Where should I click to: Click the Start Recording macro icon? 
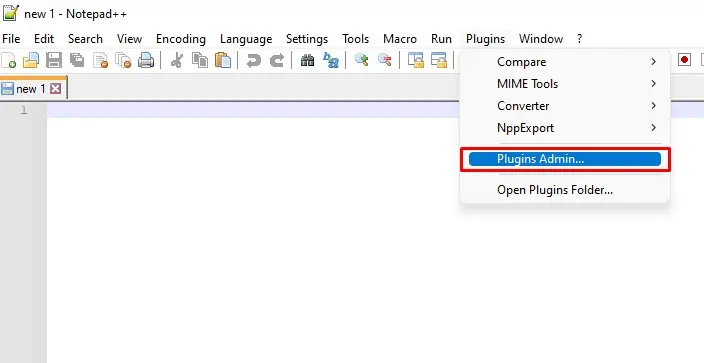(x=684, y=60)
